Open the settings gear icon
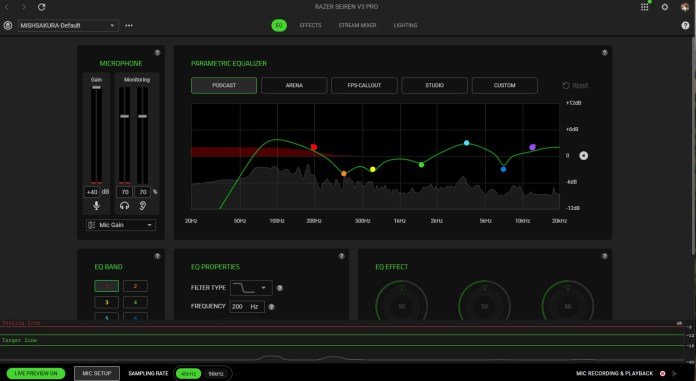Image resolution: width=696 pixels, height=381 pixels. click(x=664, y=7)
